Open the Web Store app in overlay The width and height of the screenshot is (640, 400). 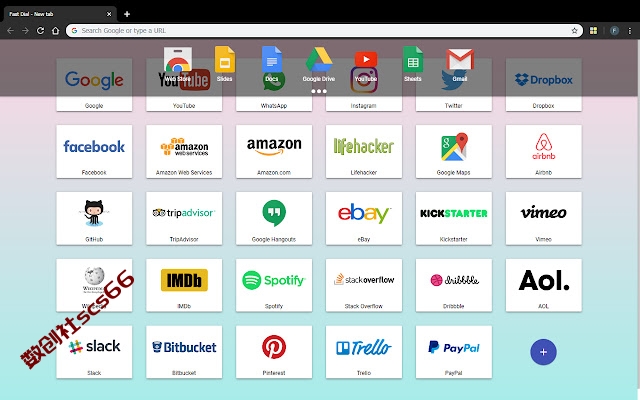[x=178, y=64]
